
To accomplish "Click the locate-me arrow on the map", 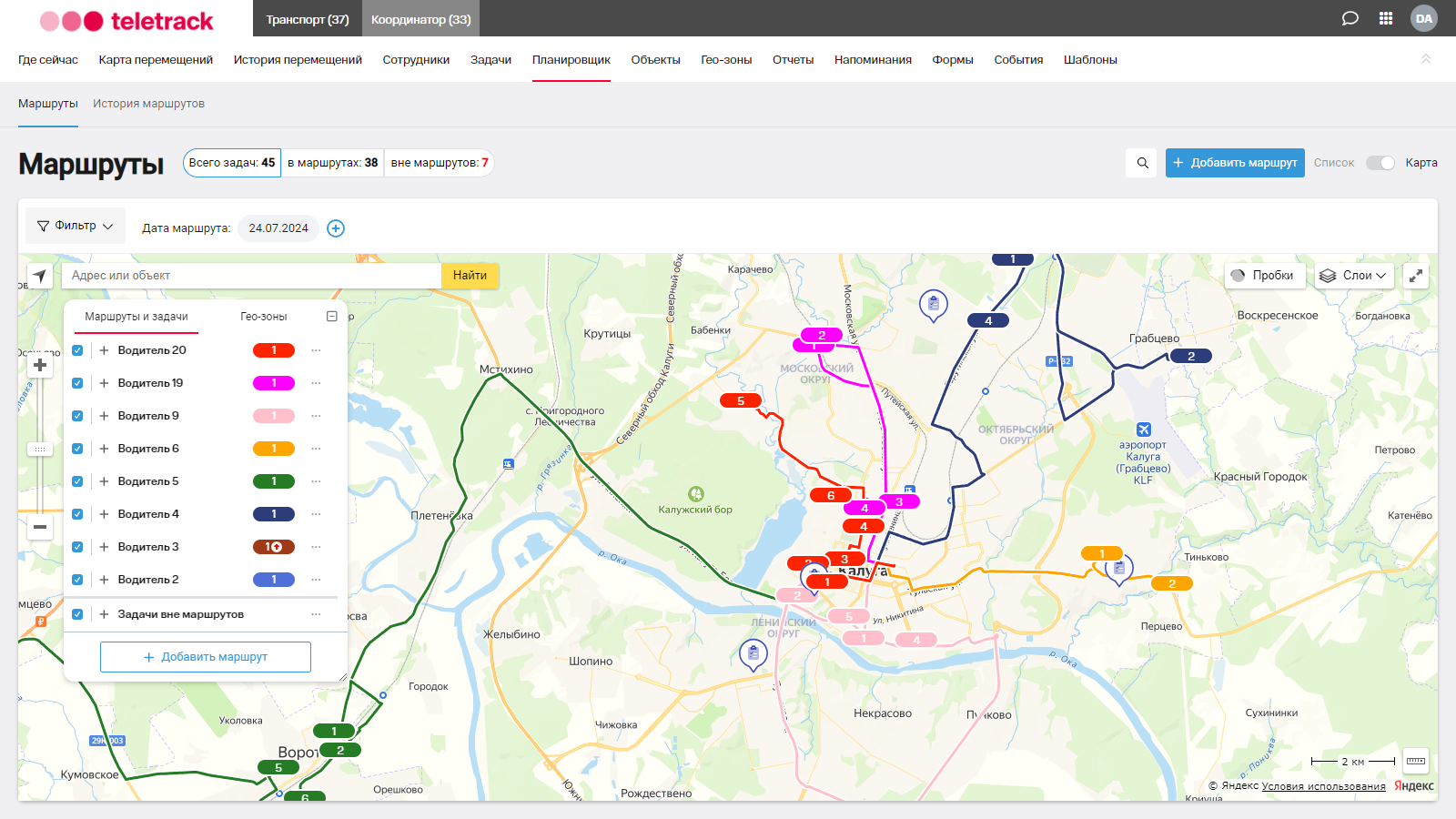I will 39,276.
